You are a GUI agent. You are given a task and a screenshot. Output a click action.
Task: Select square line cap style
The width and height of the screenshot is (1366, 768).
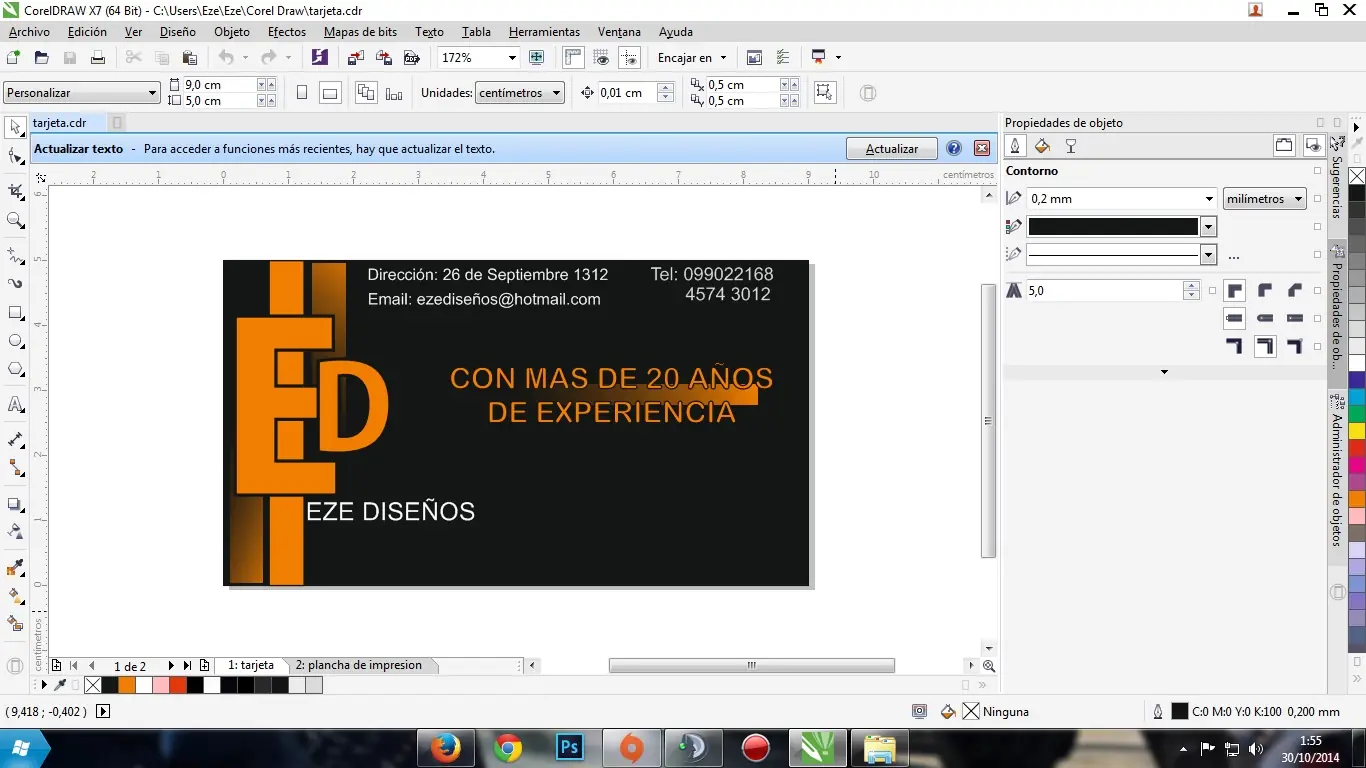[x=1234, y=319]
